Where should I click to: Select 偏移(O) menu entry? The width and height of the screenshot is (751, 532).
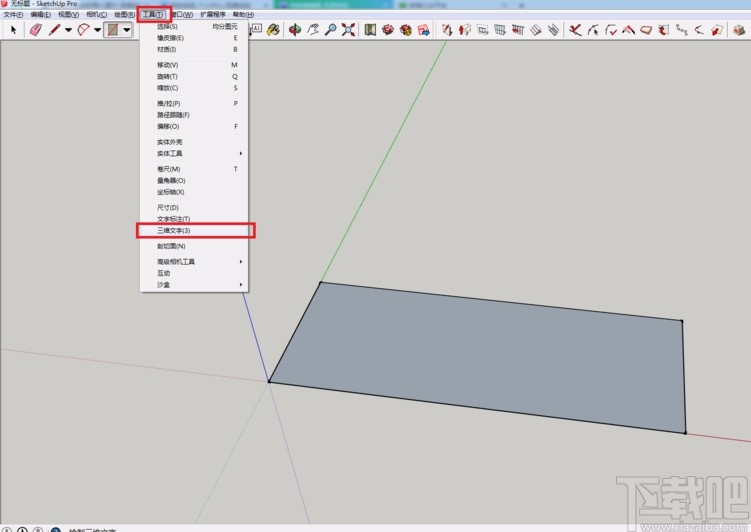pos(194,126)
